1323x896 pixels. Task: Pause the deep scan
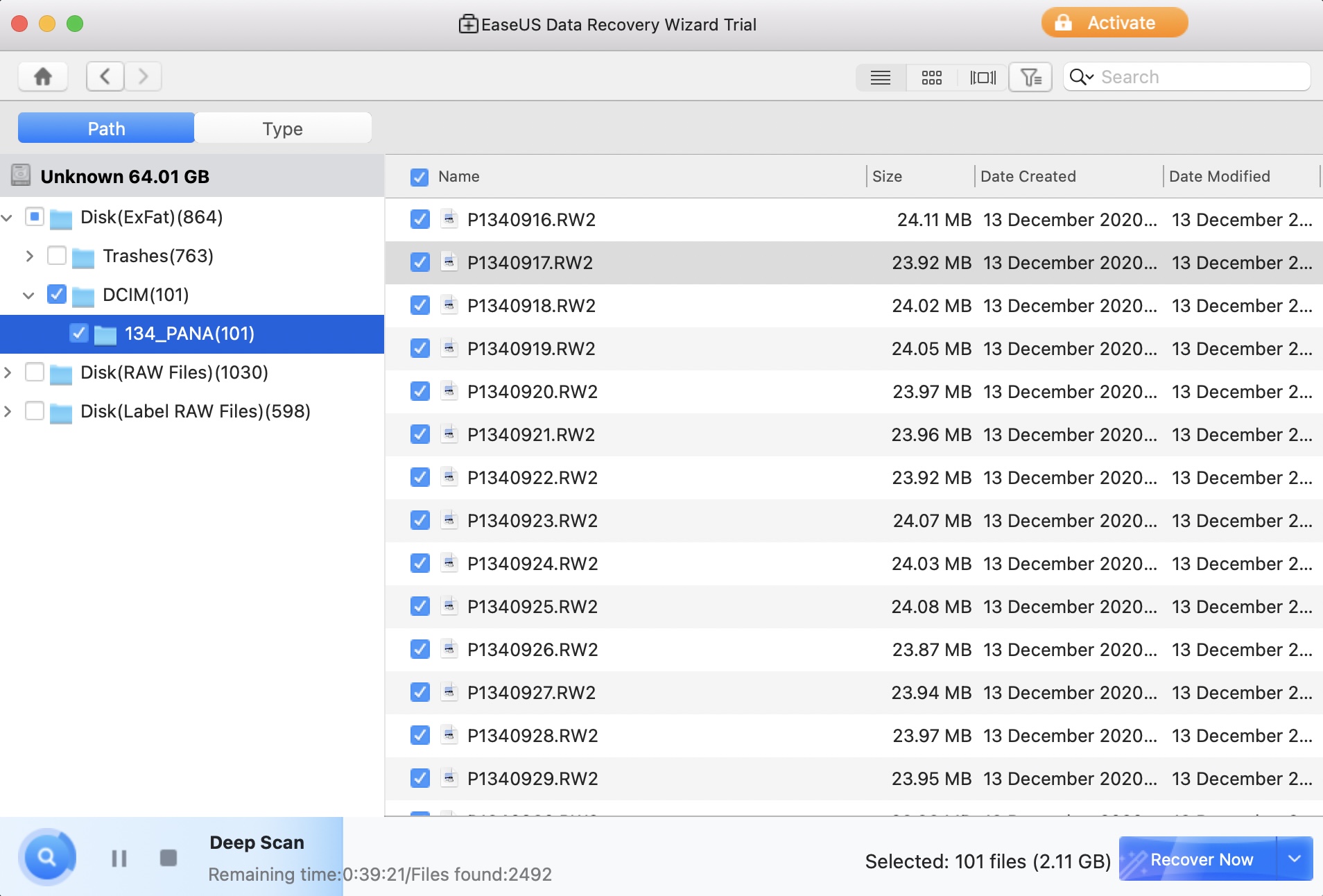coord(119,859)
